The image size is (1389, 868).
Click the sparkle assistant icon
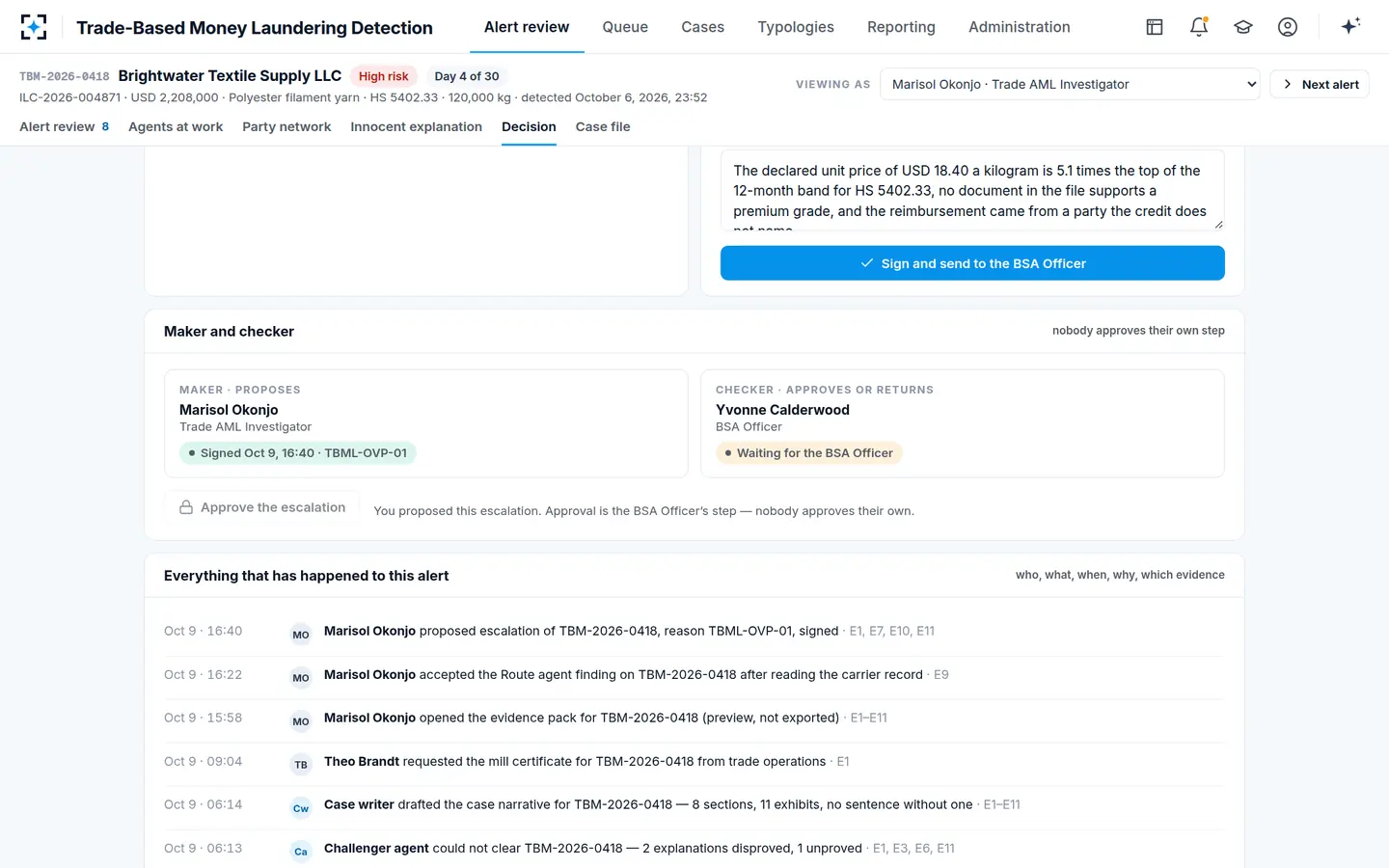(x=1350, y=26)
